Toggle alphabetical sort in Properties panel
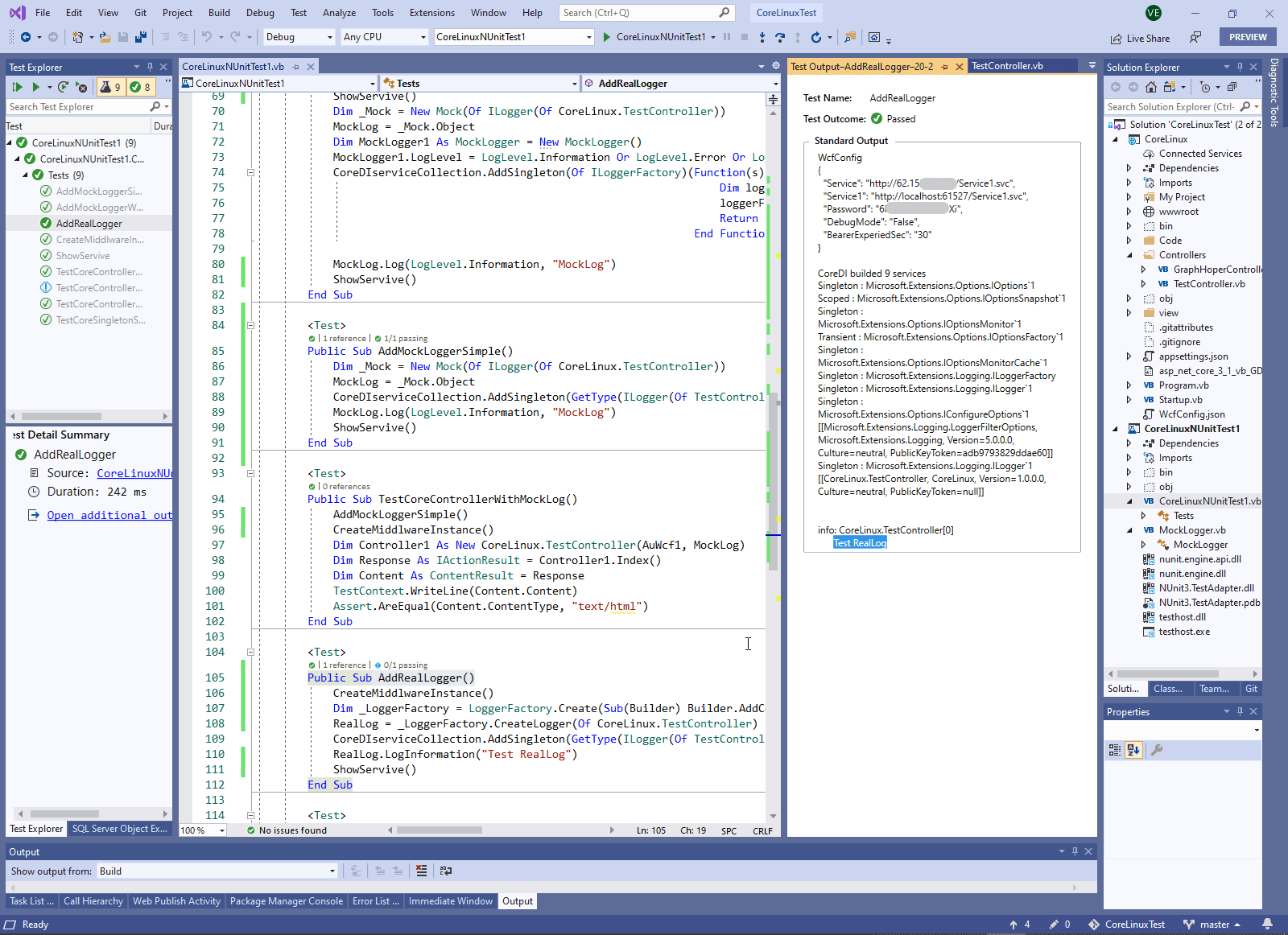 tap(1133, 750)
